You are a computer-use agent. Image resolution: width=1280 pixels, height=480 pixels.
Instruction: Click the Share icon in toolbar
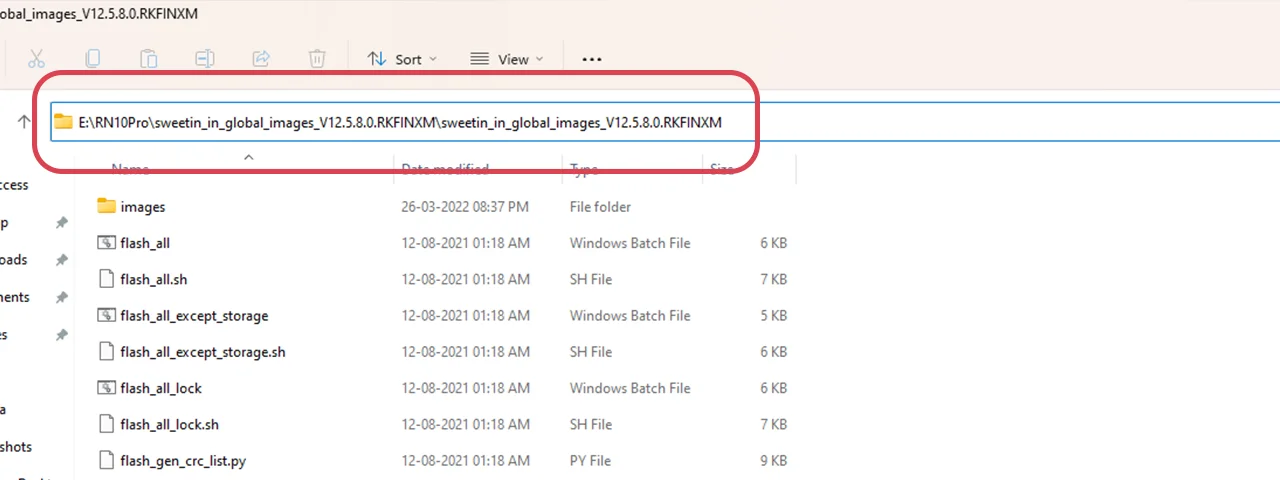(261, 59)
